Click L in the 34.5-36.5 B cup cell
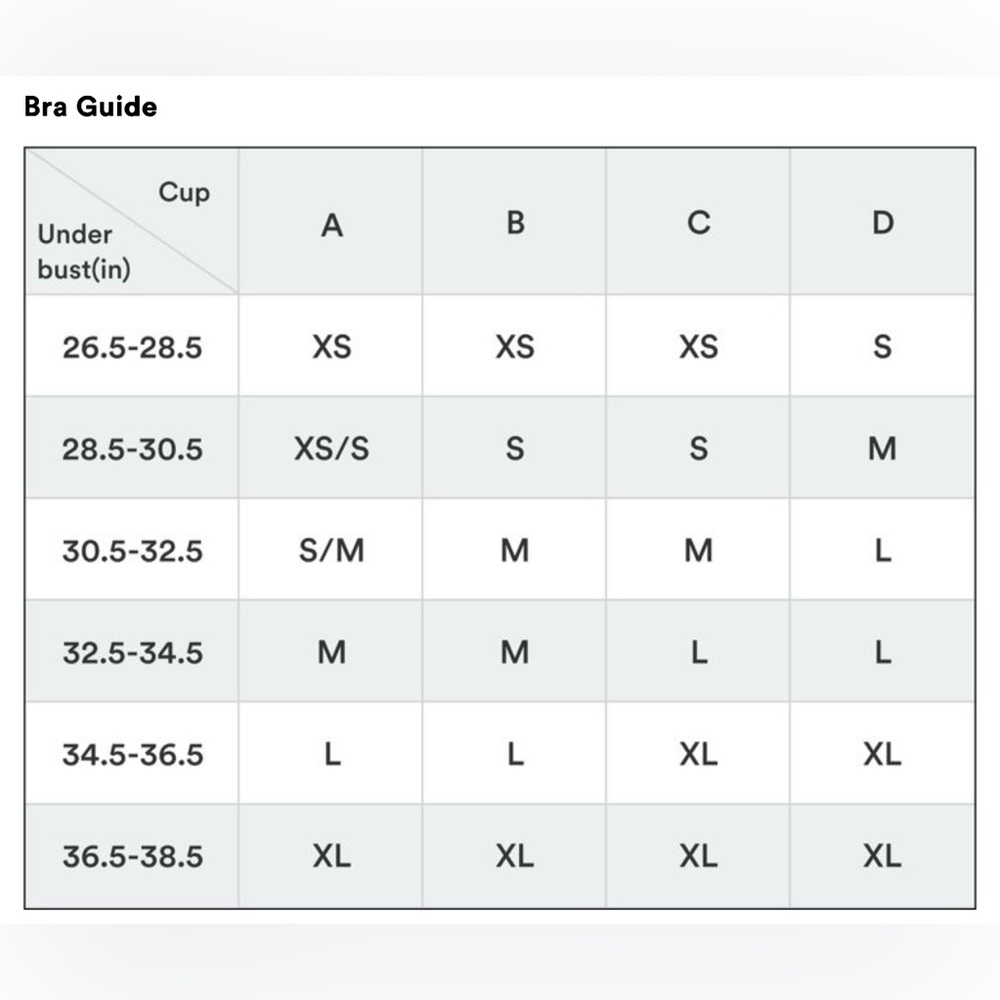This screenshot has height=1000, width=1000. [x=515, y=754]
